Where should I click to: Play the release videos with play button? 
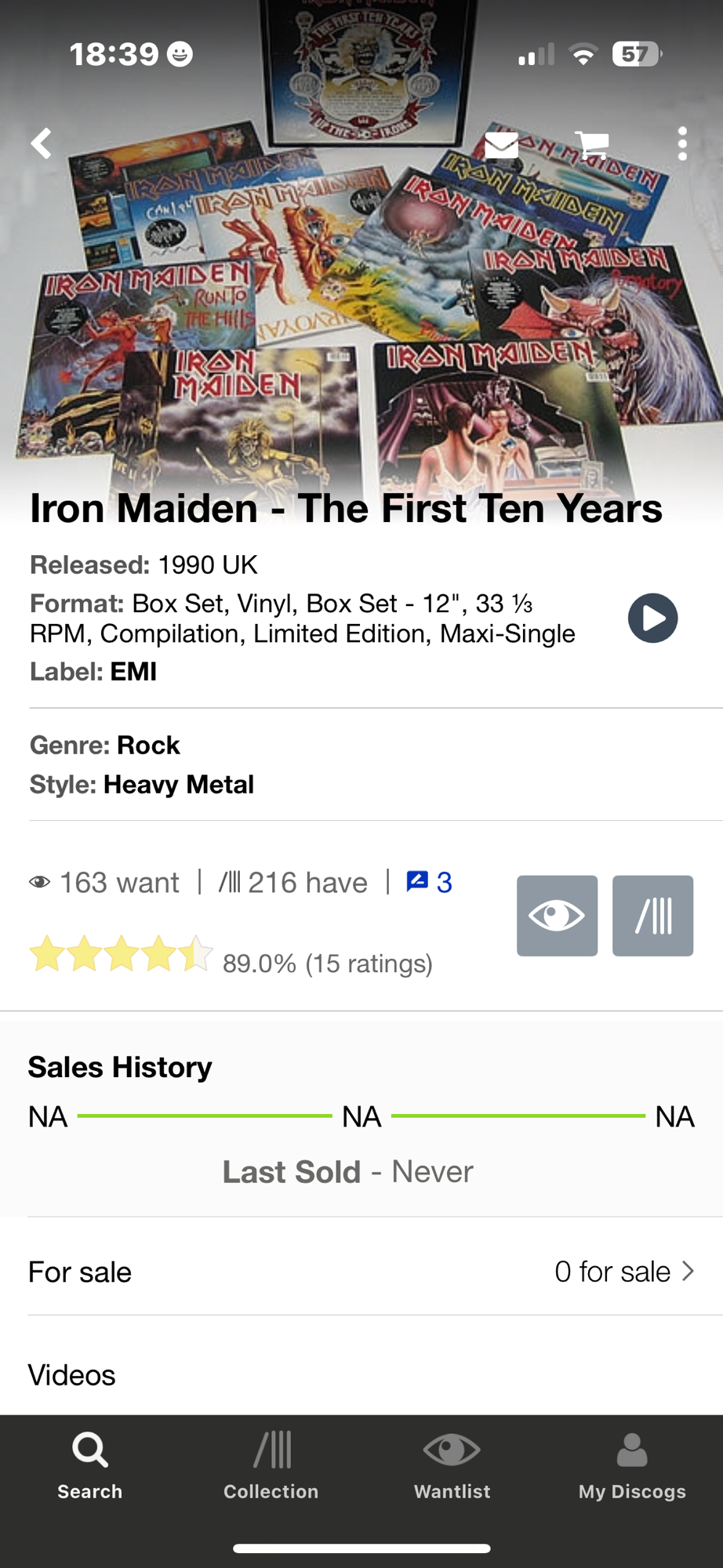pyautogui.click(x=652, y=618)
